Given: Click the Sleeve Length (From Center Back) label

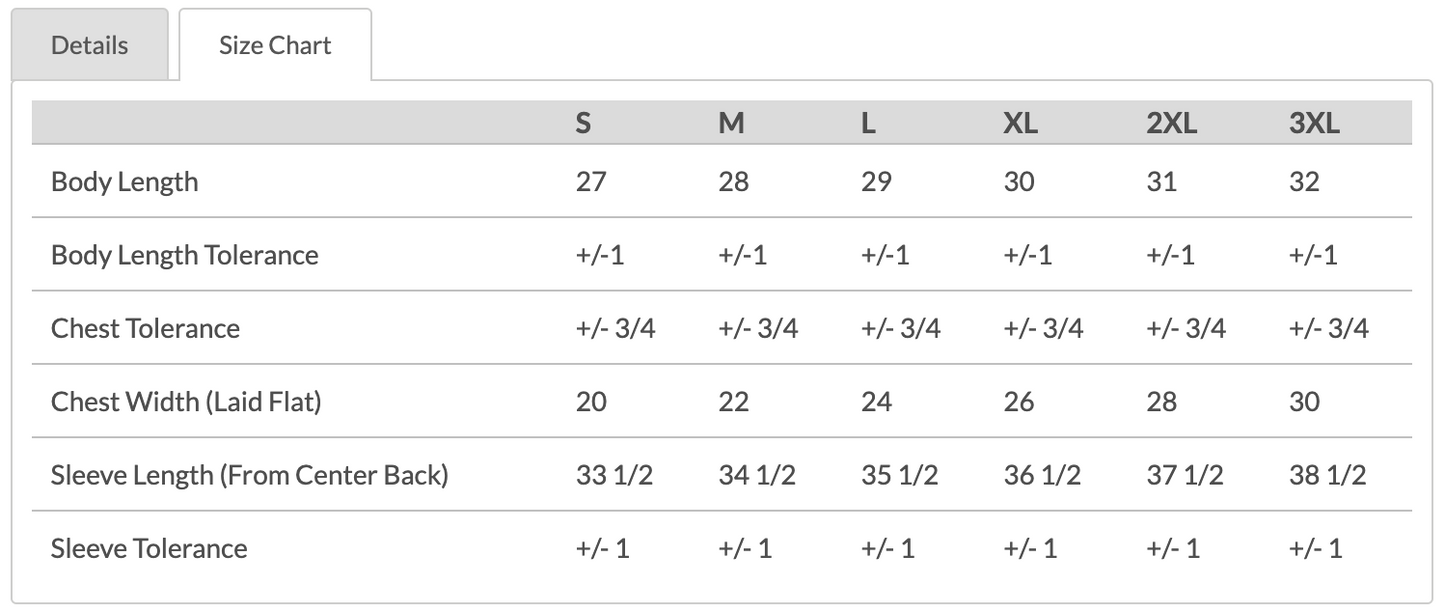Looking at the screenshot, I should (249, 475).
